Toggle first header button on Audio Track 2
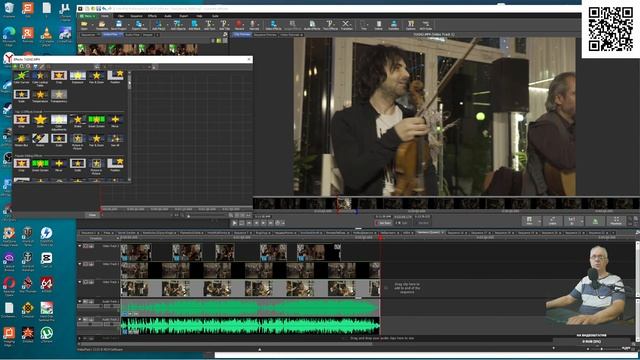This screenshot has width=640, height=360. (x=86, y=320)
